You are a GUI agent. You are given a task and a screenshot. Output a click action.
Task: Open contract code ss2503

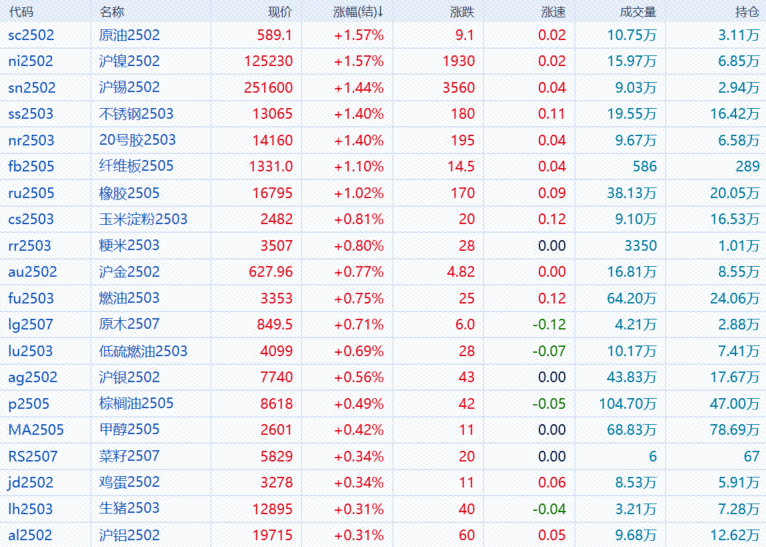click(31, 114)
